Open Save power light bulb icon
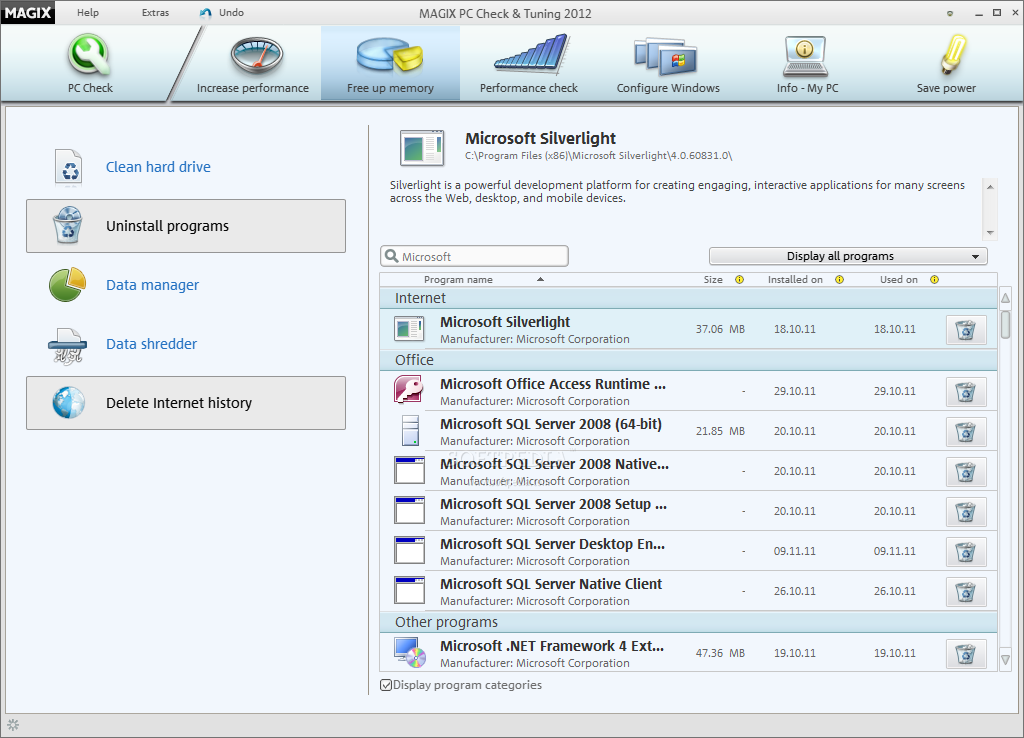Image resolution: width=1024 pixels, height=738 pixels. (953, 54)
